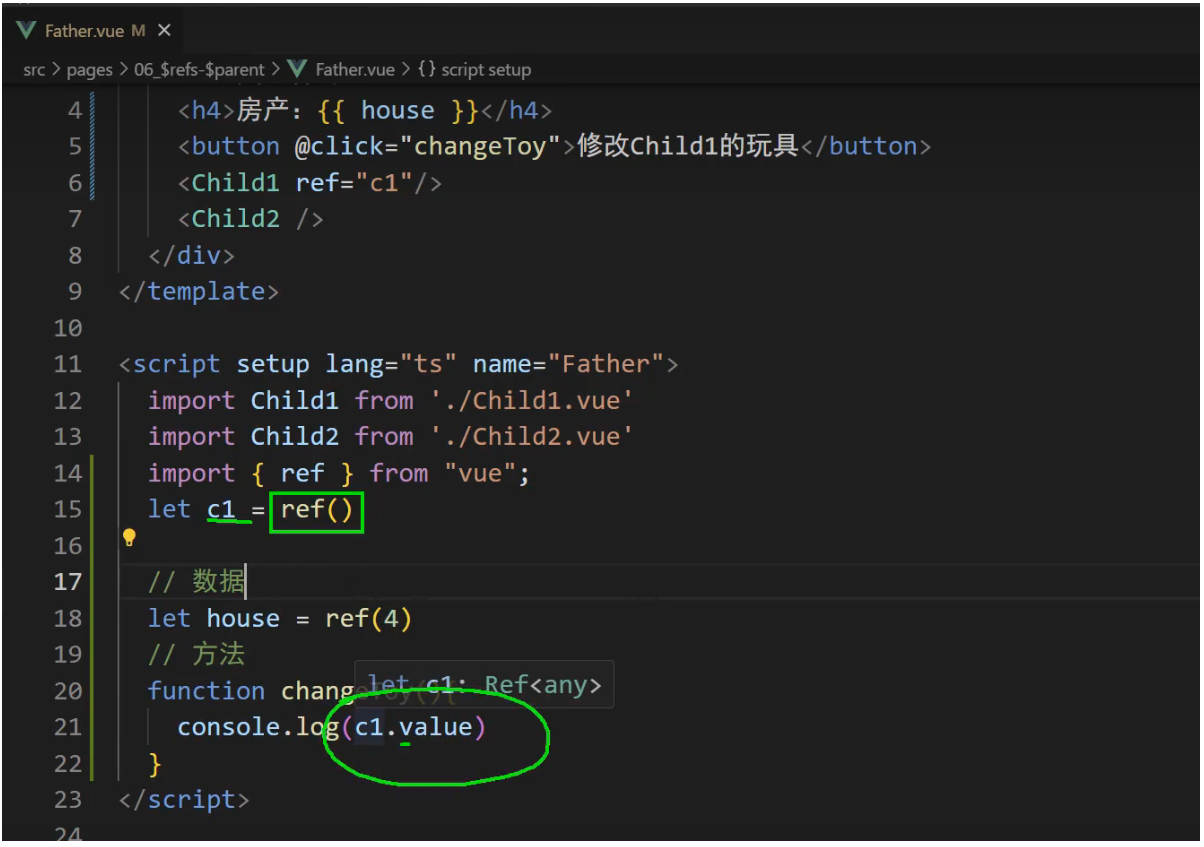Click the c1 variable in let declaration
This screenshot has width=1204, height=847.
tap(221, 509)
